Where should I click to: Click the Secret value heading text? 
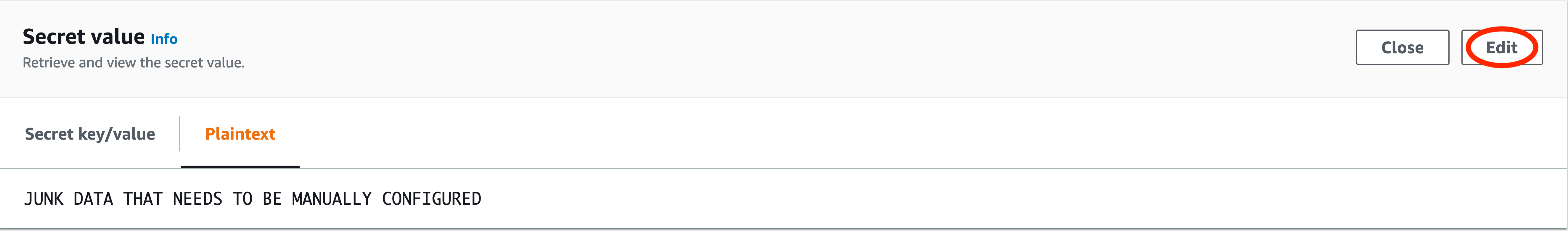[83, 36]
